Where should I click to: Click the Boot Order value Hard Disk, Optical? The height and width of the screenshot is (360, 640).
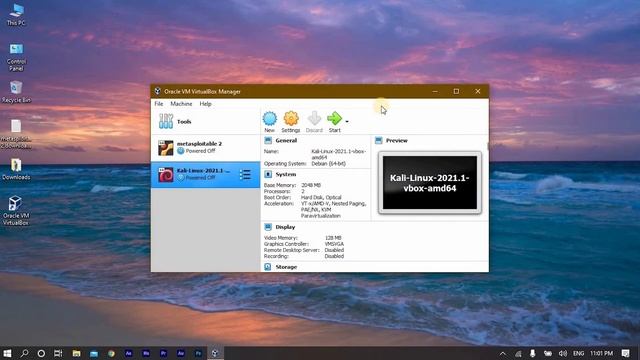click(321, 198)
